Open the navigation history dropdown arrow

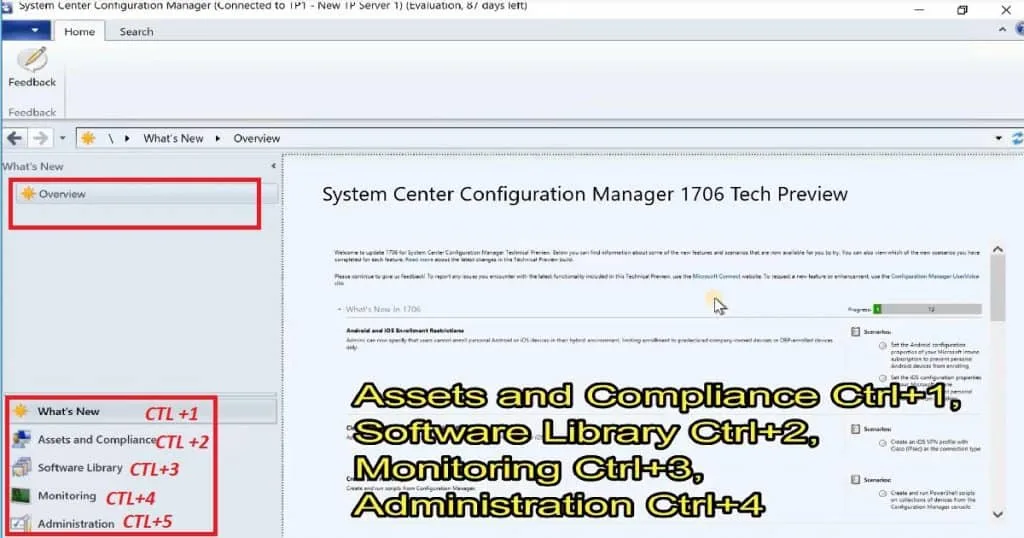(63, 138)
